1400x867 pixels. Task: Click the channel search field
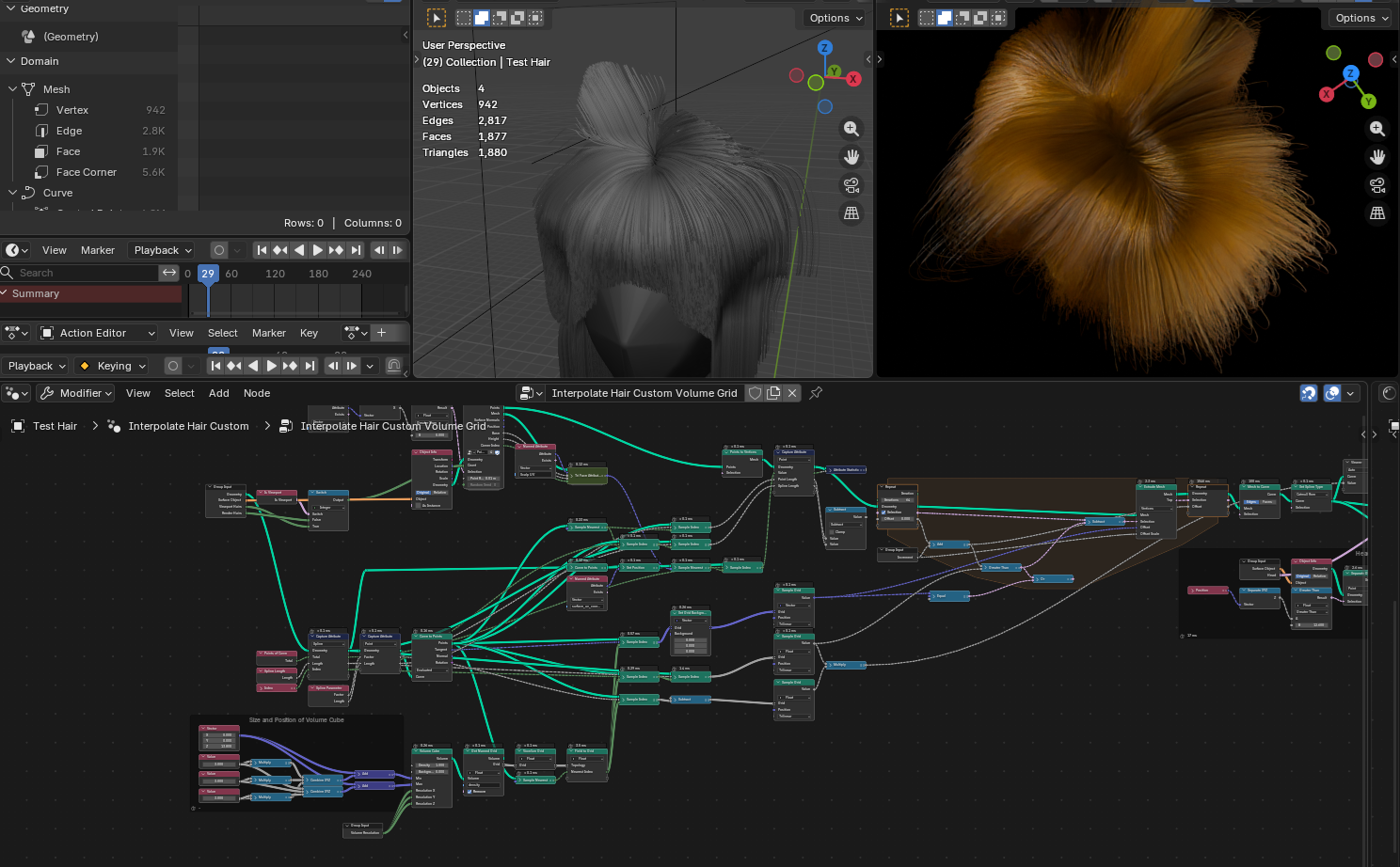coord(85,273)
